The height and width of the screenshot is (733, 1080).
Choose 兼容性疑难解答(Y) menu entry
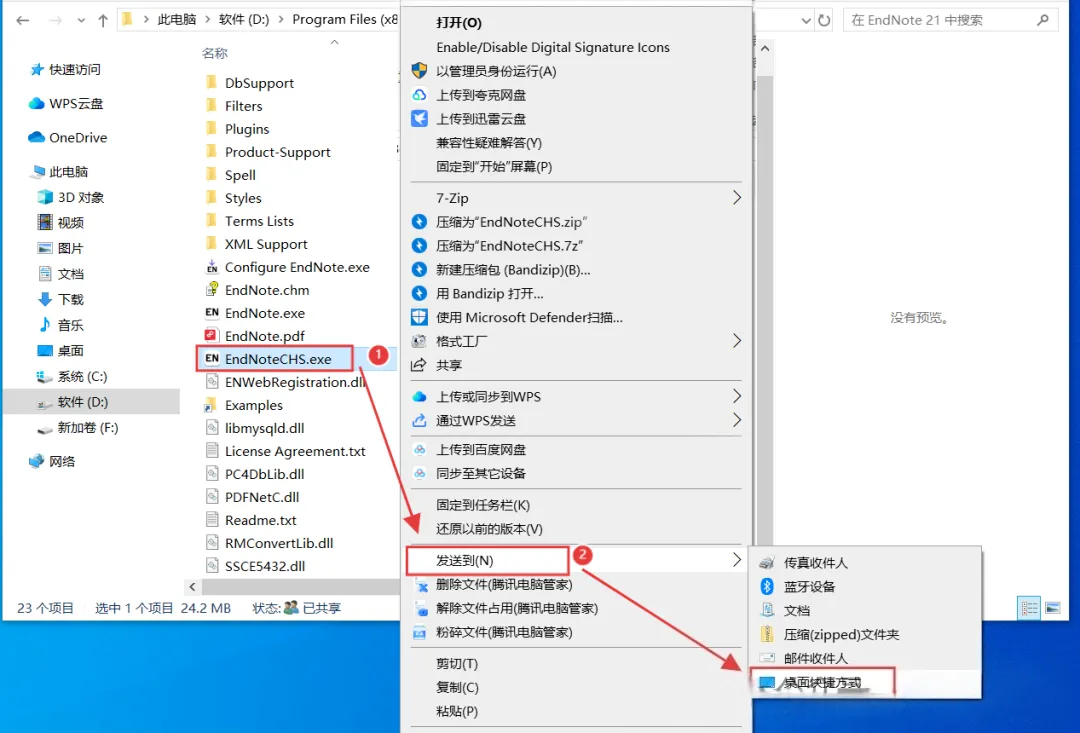pos(489,143)
